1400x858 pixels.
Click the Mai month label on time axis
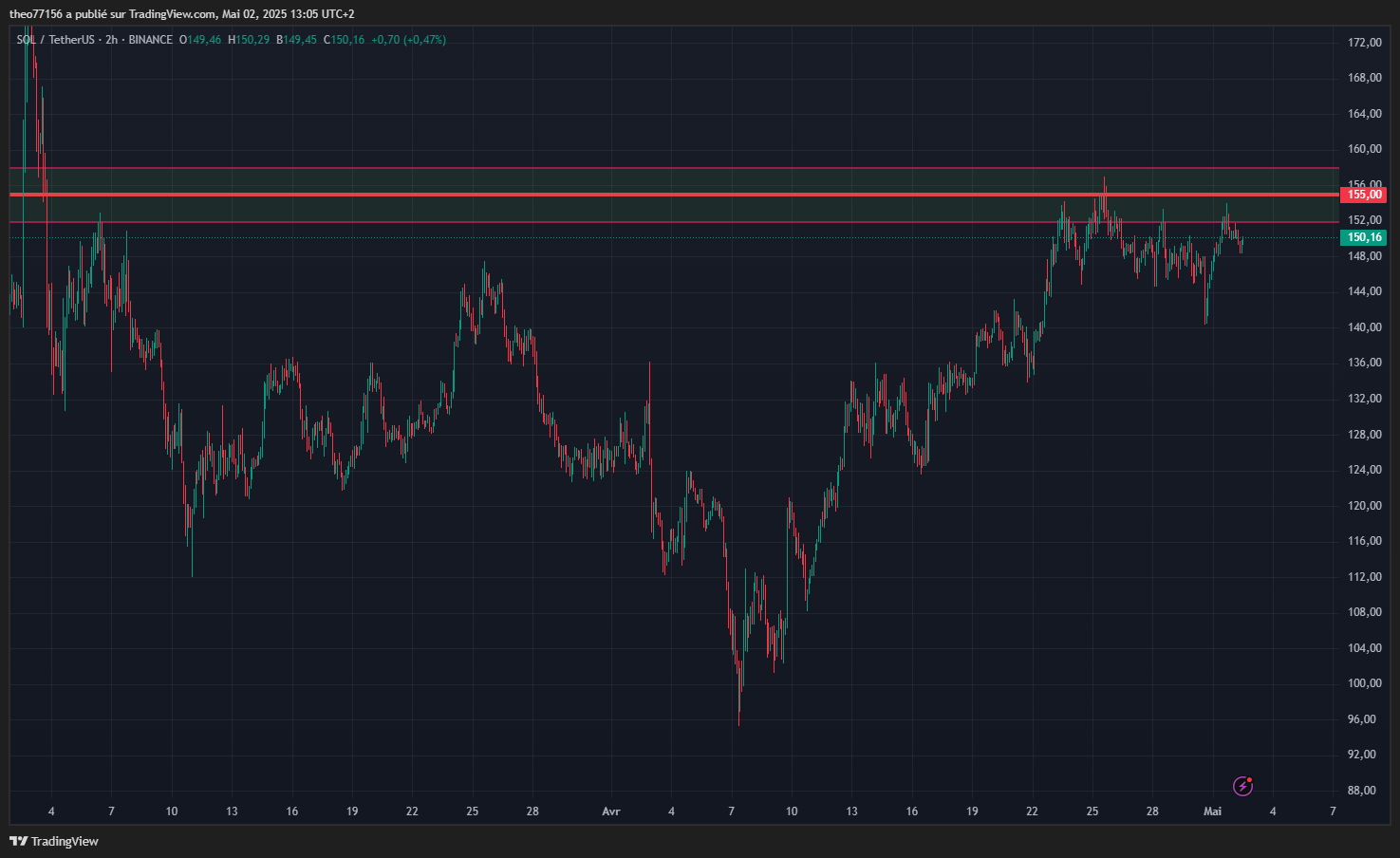tap(1212, 811)
